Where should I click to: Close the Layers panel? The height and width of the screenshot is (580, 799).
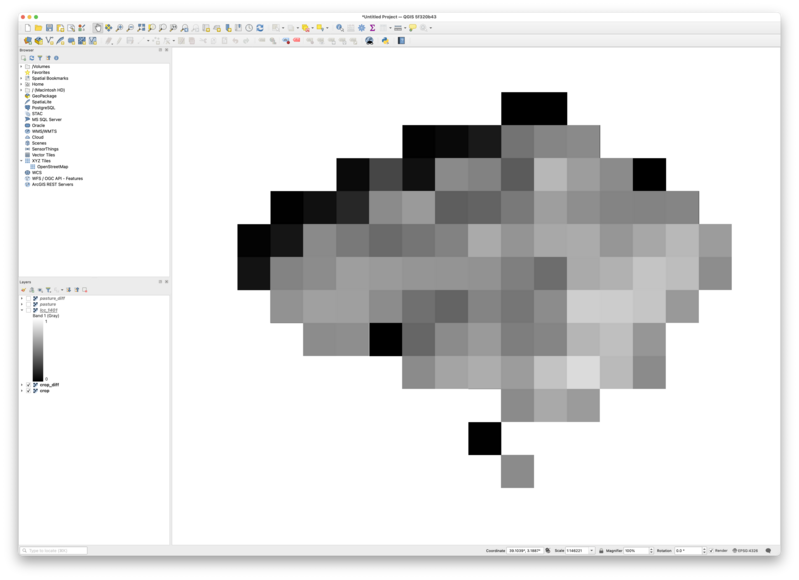[x=167, y=281]
